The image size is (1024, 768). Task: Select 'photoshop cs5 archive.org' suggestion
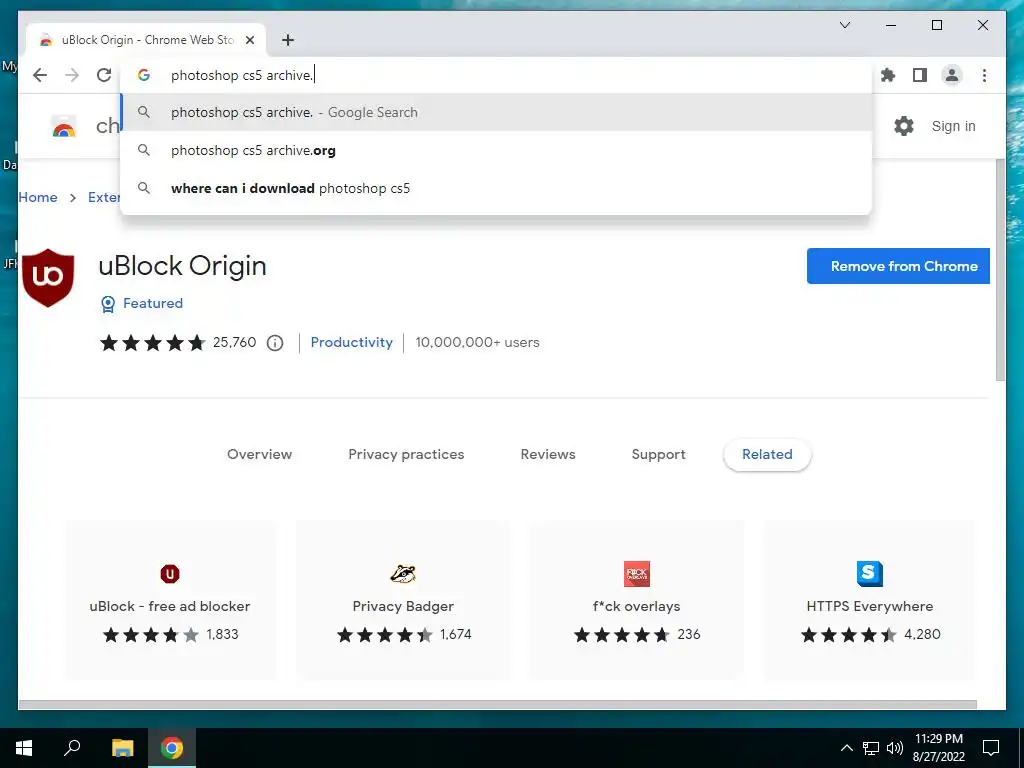pos(496,150)
